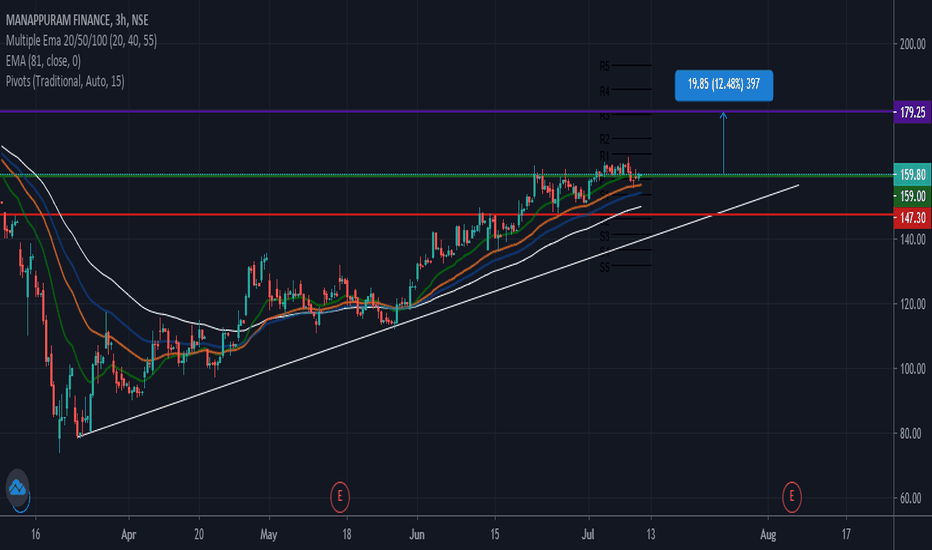Click the S5 pivot level label
Viewport: 932px width, 550px height.
point(604,267)
